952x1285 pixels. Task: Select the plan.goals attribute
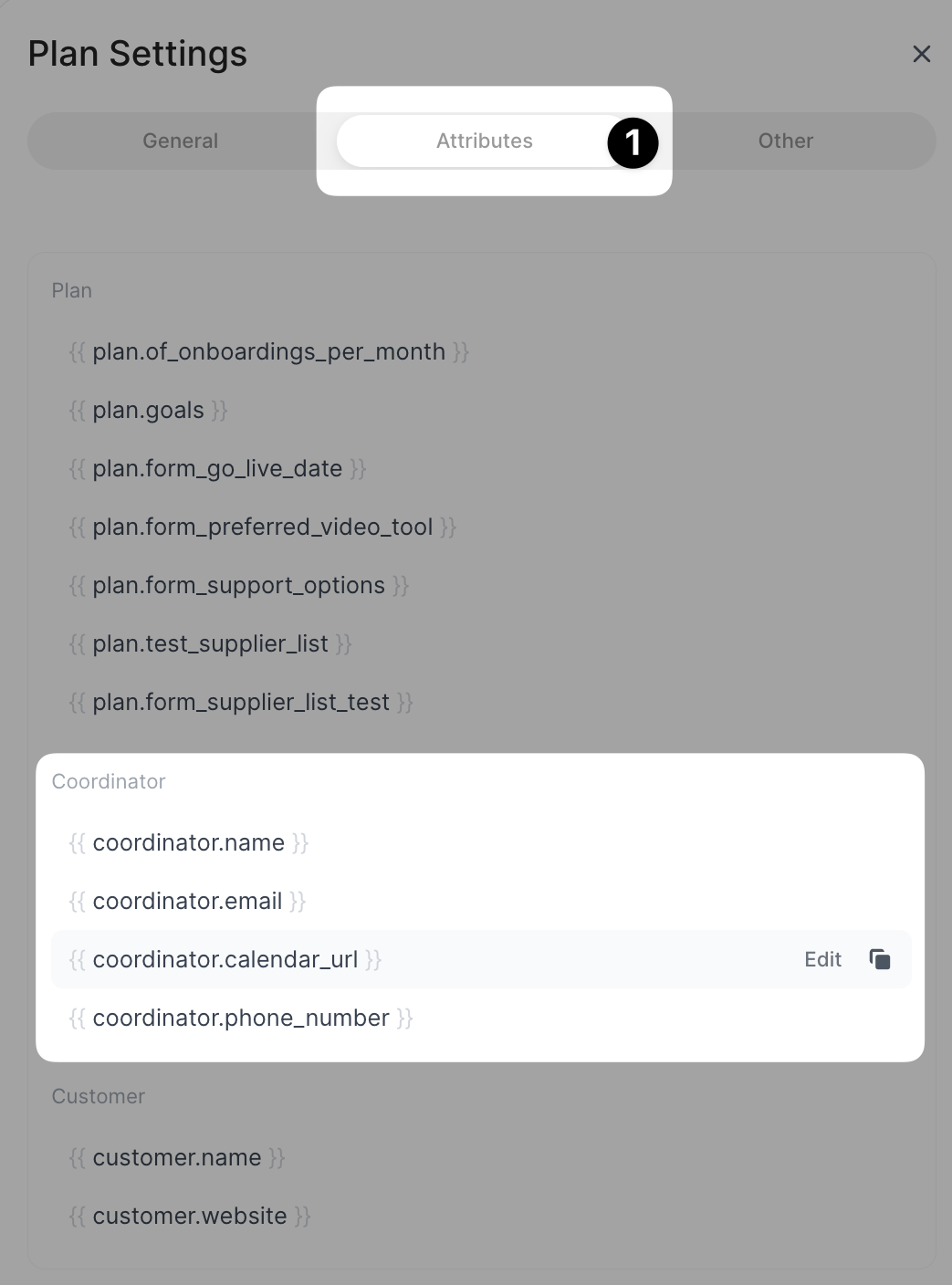(148, 410)
